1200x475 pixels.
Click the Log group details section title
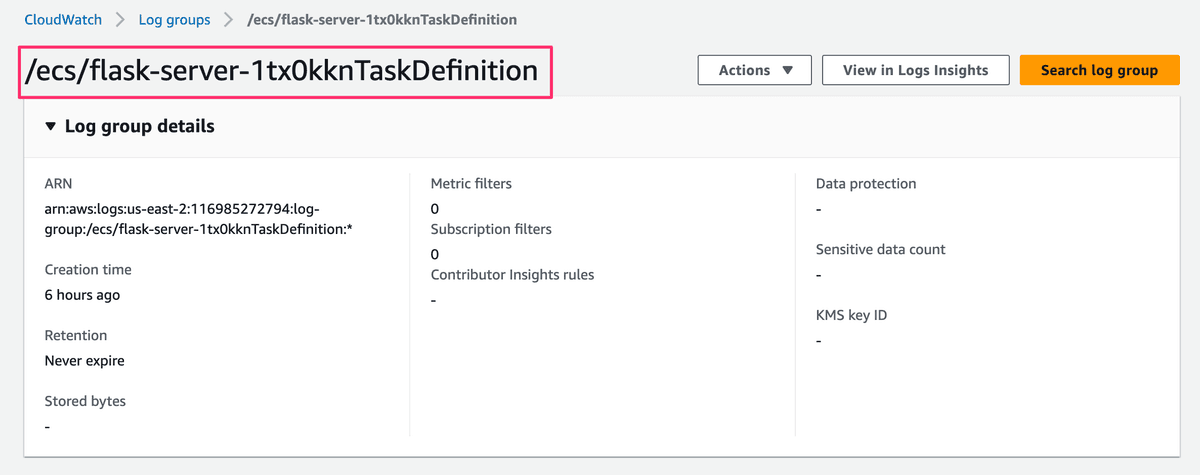(139, 127)
